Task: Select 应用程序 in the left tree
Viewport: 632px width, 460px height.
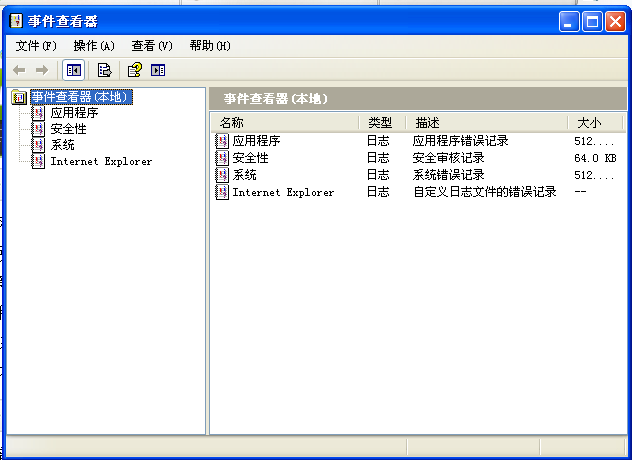Action: tap(74, 113)
